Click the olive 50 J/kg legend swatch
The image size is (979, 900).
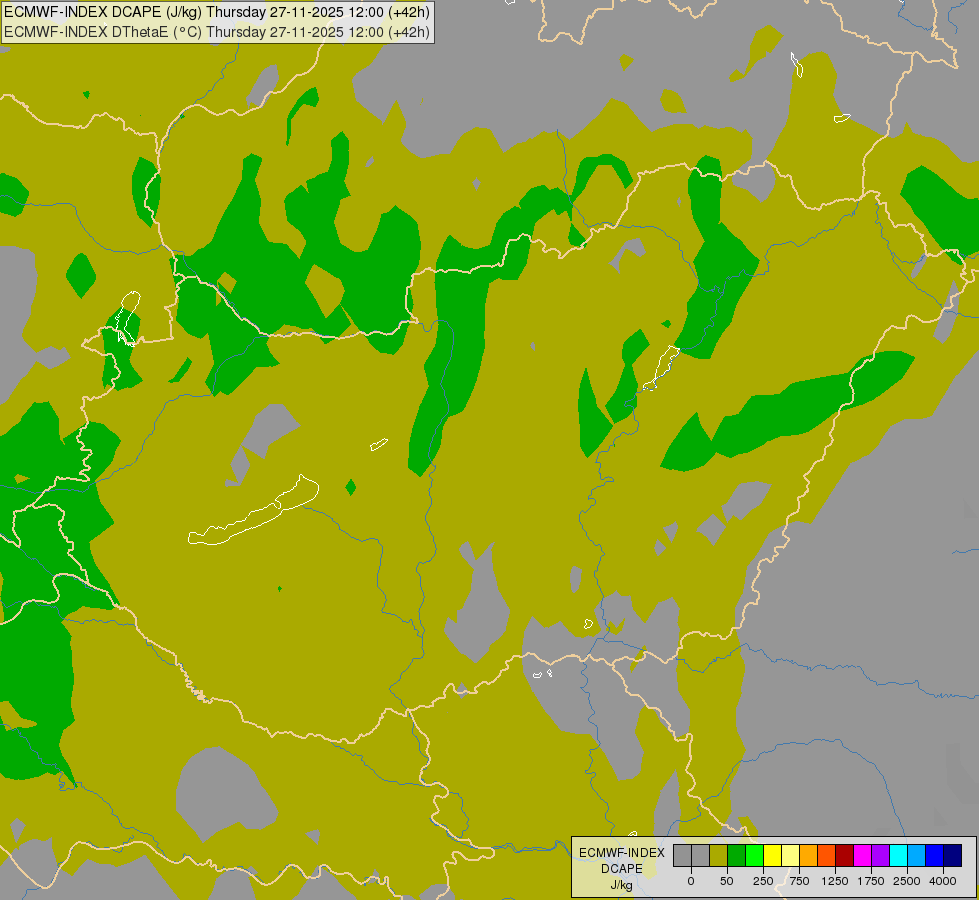(x=718, y=855)
